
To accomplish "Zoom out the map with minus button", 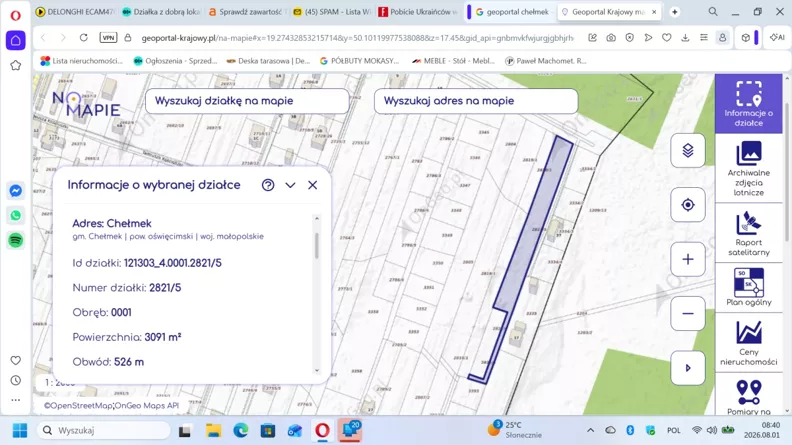I will (x=687, y=314).
